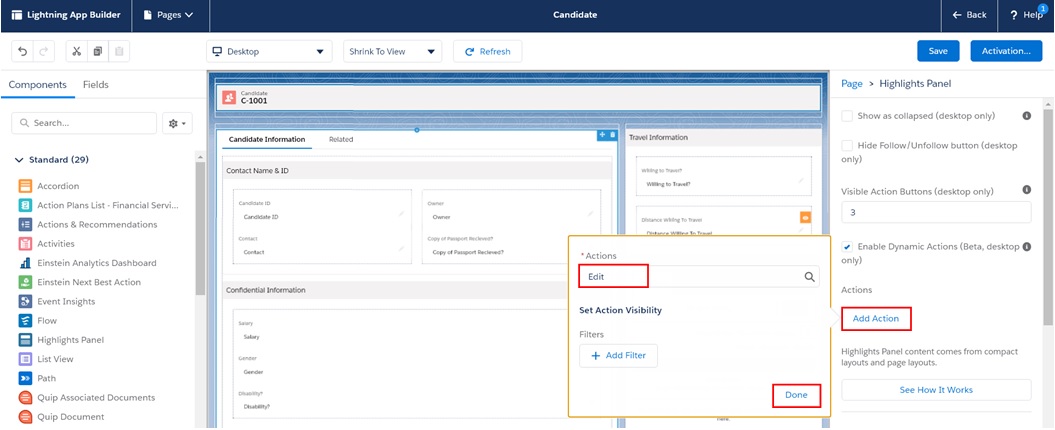Screen dimensions: 1055x430
Task: Click the component Search field
Action: [x=84, y=123]
